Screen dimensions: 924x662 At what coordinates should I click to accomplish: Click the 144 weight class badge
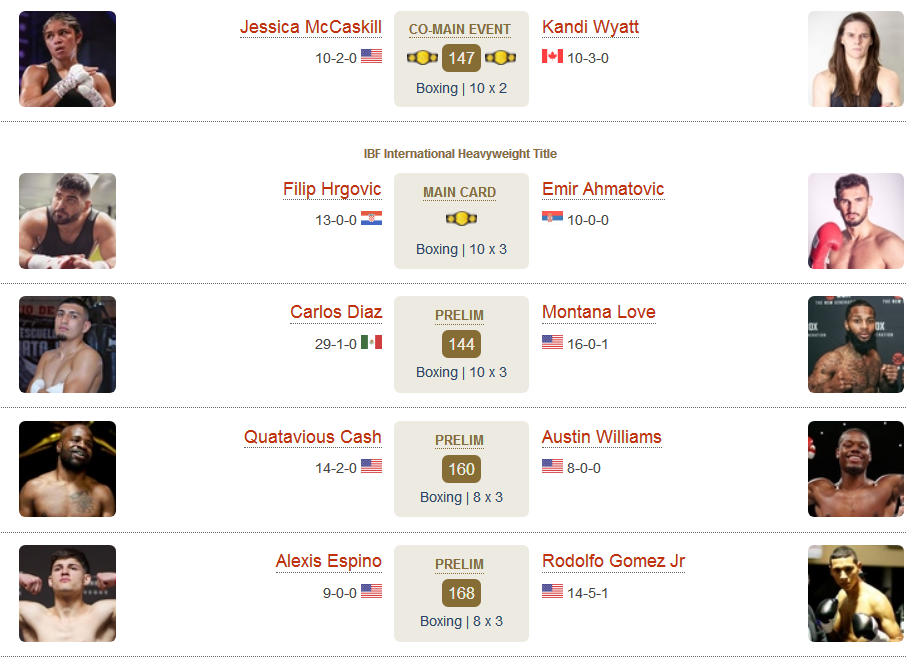click(x=461, y=344)
